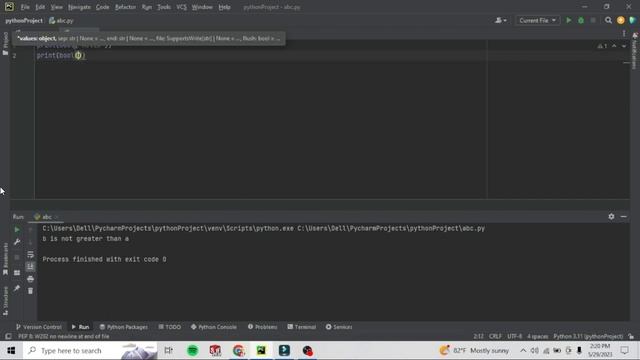The width and height of the screenshot is (640, 360).
Task: Open the Navigate menu
Action: [x=79, y=7]
